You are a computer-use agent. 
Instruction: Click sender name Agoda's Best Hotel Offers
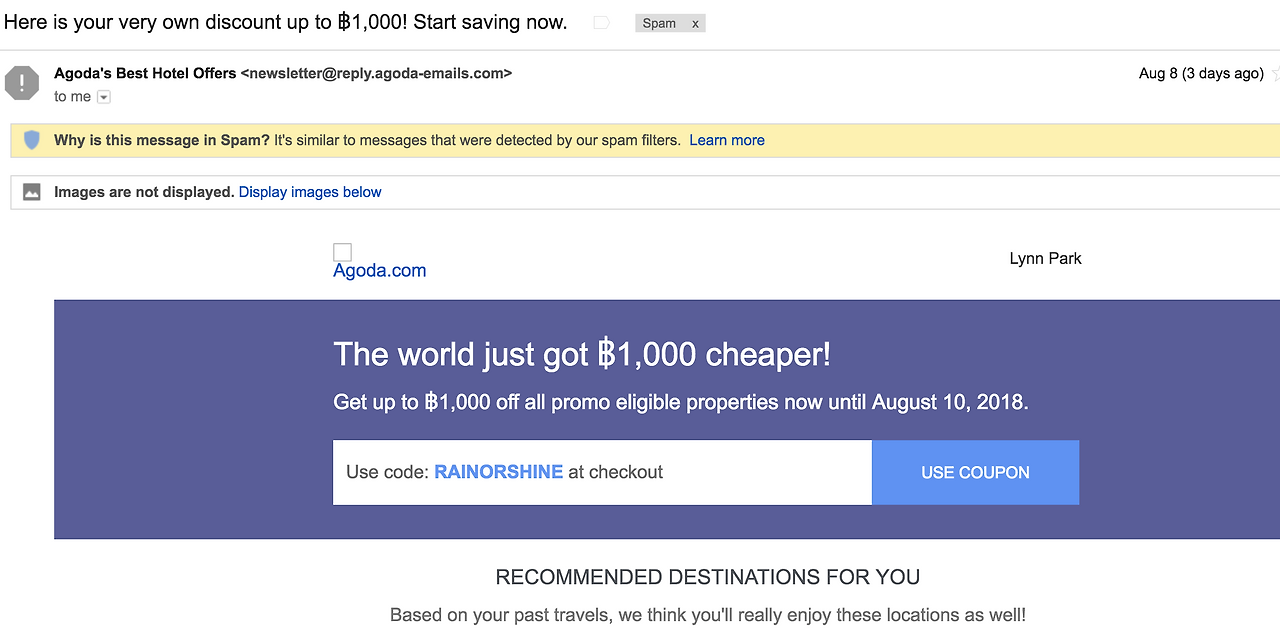click(x=145, y=73)
